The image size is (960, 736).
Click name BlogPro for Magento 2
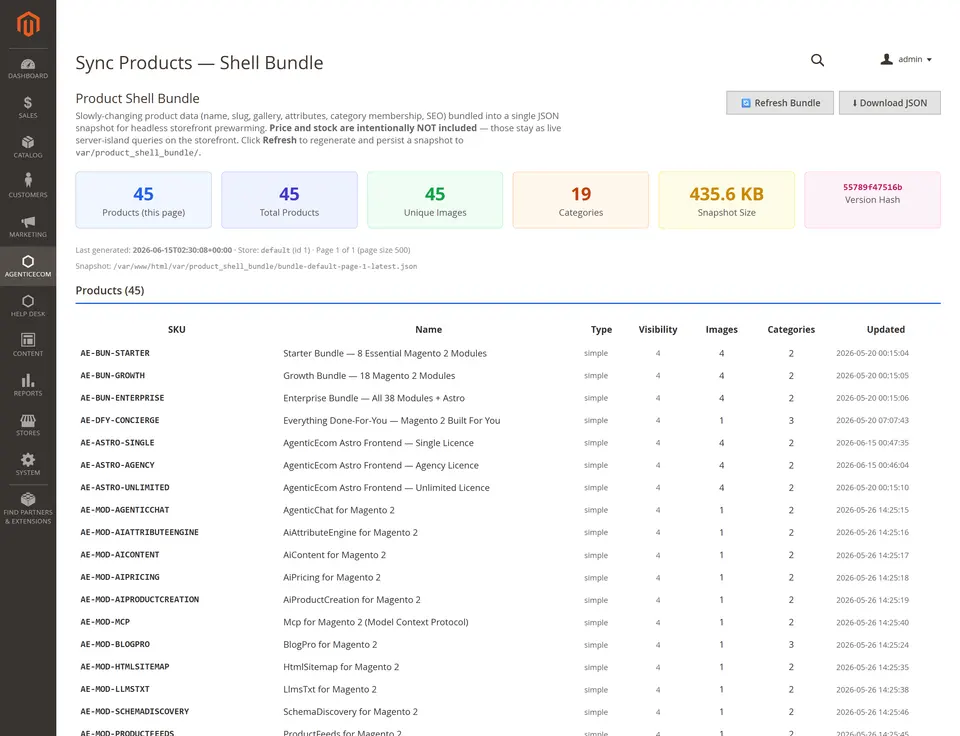[x=330, y=645]
